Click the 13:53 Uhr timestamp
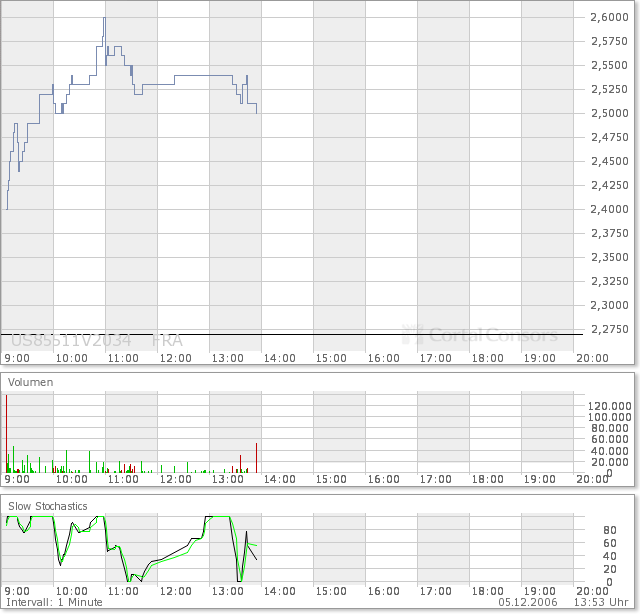Viewport: 640px width, 614px height. pyautogui.click(x=601, y=602)
